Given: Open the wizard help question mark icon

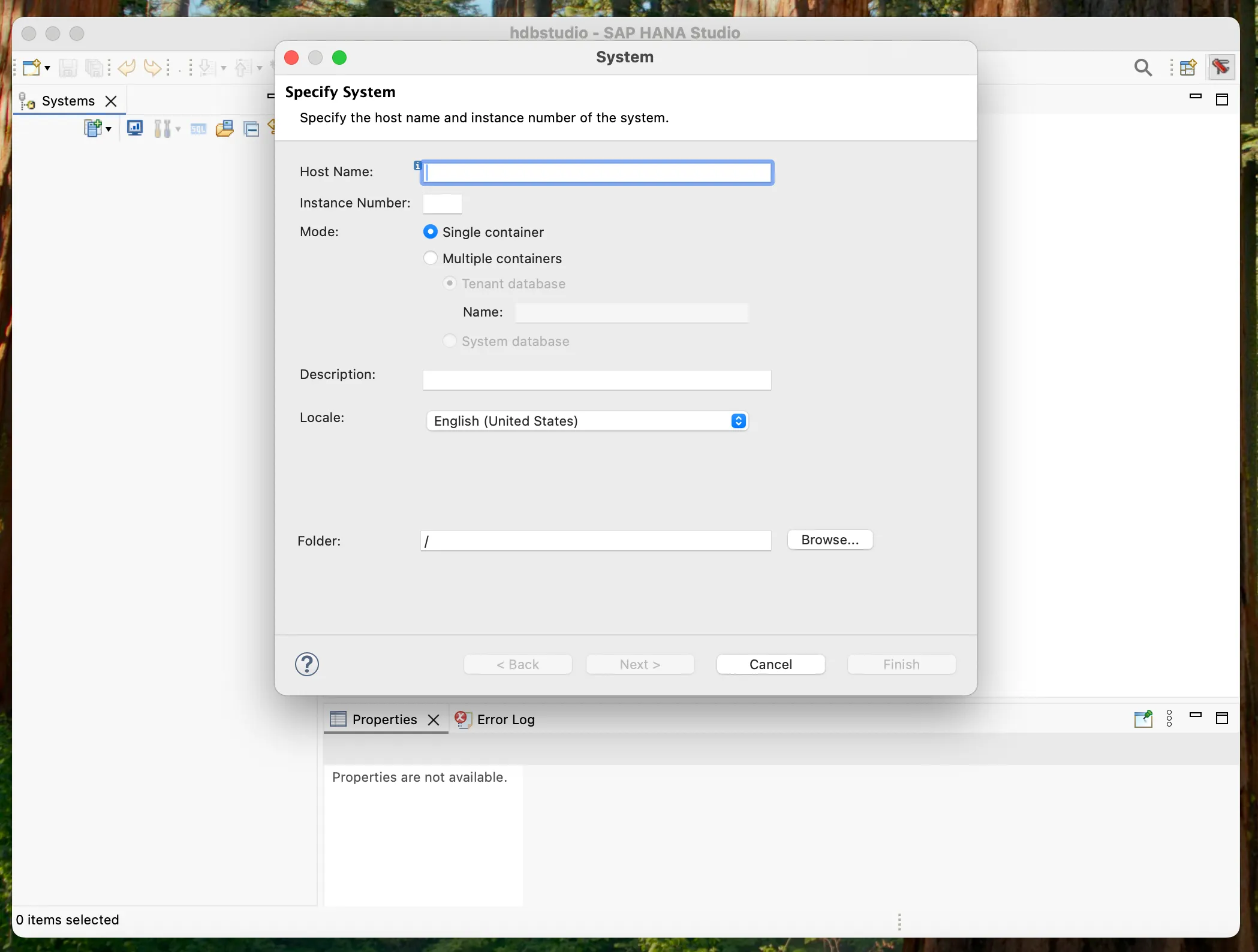Looking at the screenshot, I should point(306,664).
